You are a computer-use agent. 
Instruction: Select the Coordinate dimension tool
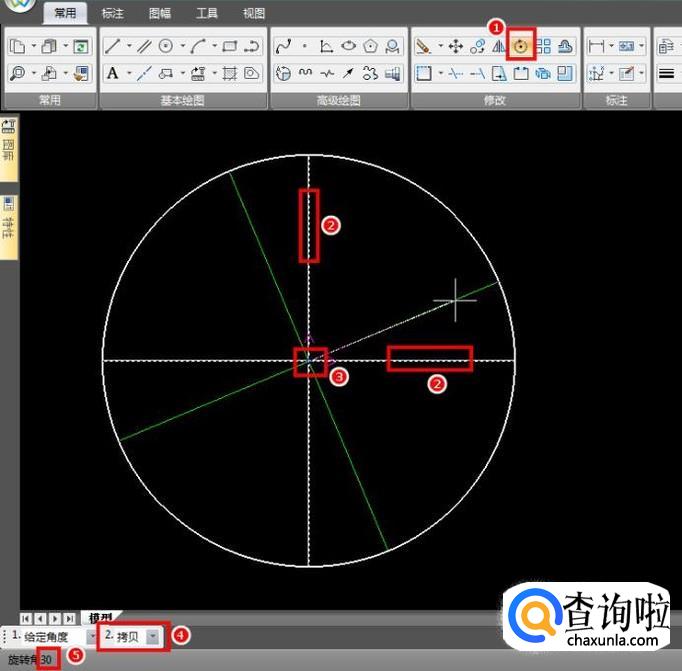(596, 73)
